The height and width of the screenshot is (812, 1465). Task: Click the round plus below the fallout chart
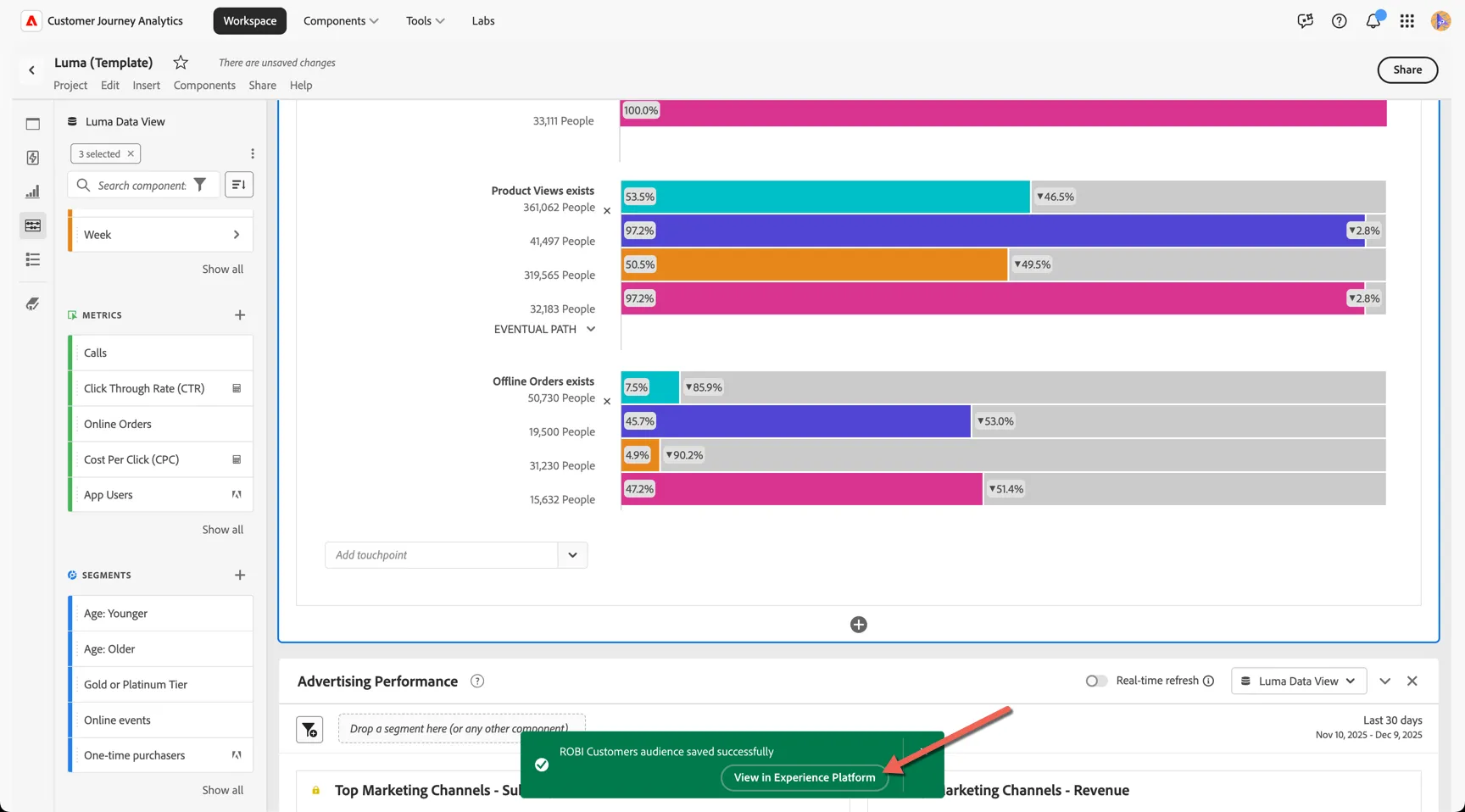[x=859, y=625]
